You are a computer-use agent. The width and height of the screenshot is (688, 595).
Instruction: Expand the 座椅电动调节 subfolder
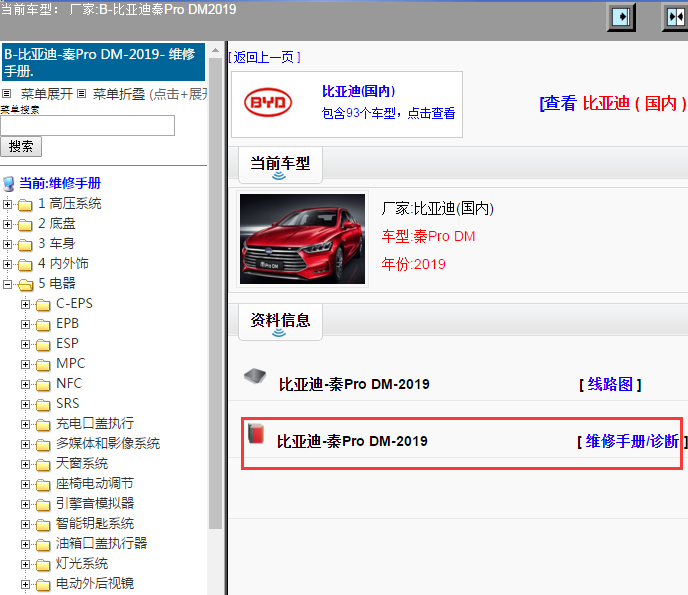click(25, 484)
